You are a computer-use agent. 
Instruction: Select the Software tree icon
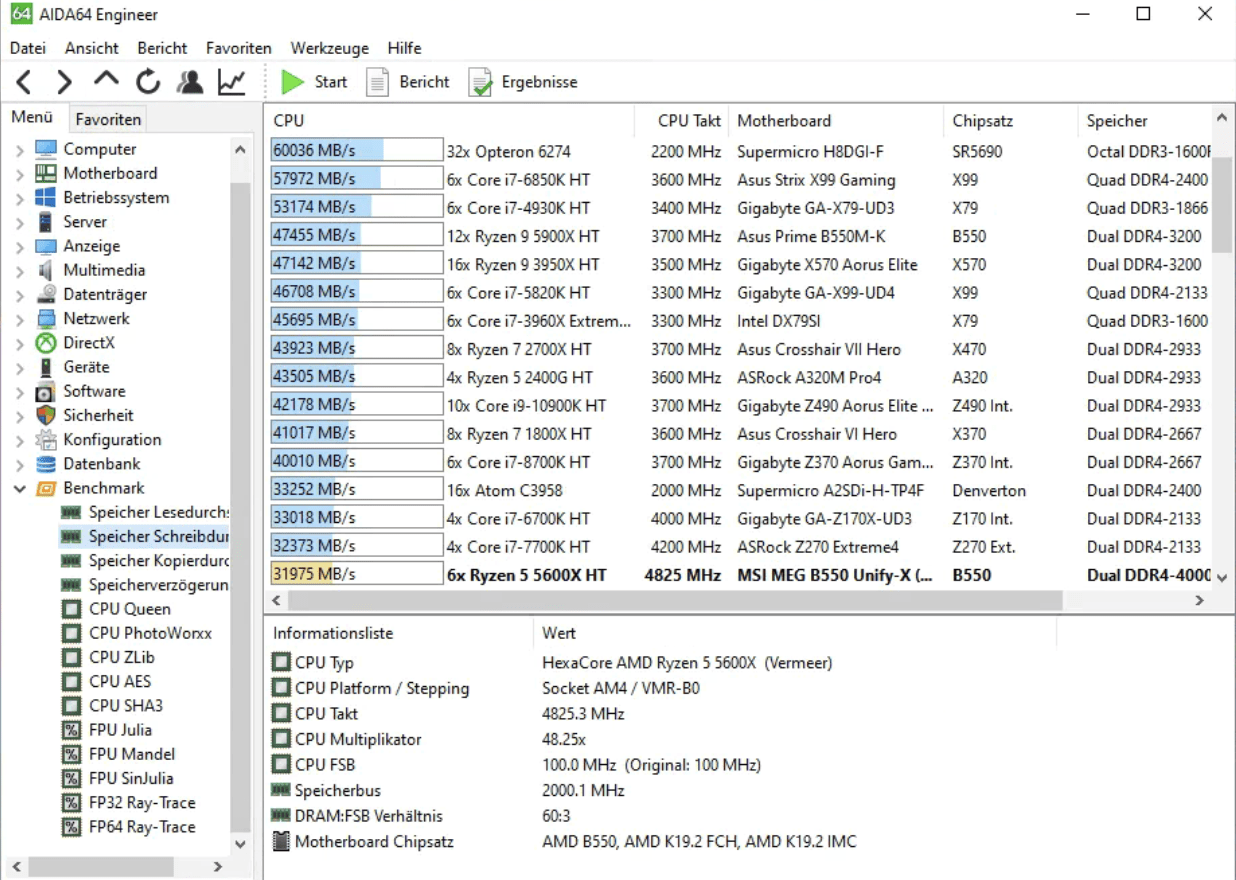click(46, 391)
